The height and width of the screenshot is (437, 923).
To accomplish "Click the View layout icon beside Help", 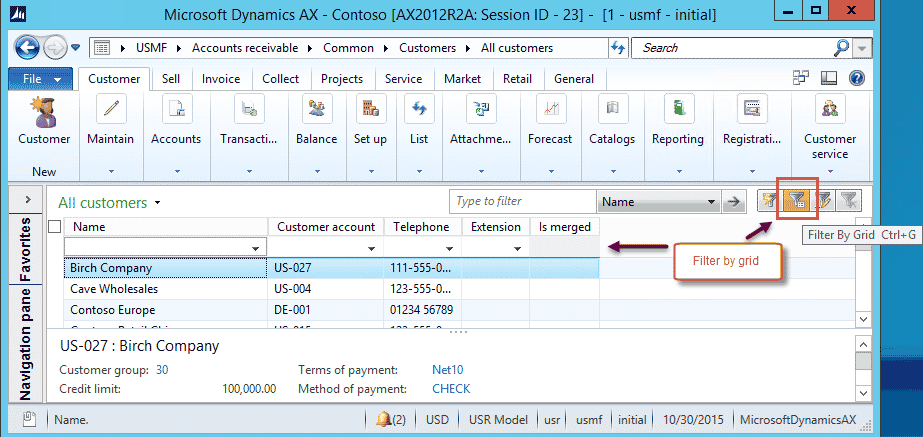I will pos(829,78).
